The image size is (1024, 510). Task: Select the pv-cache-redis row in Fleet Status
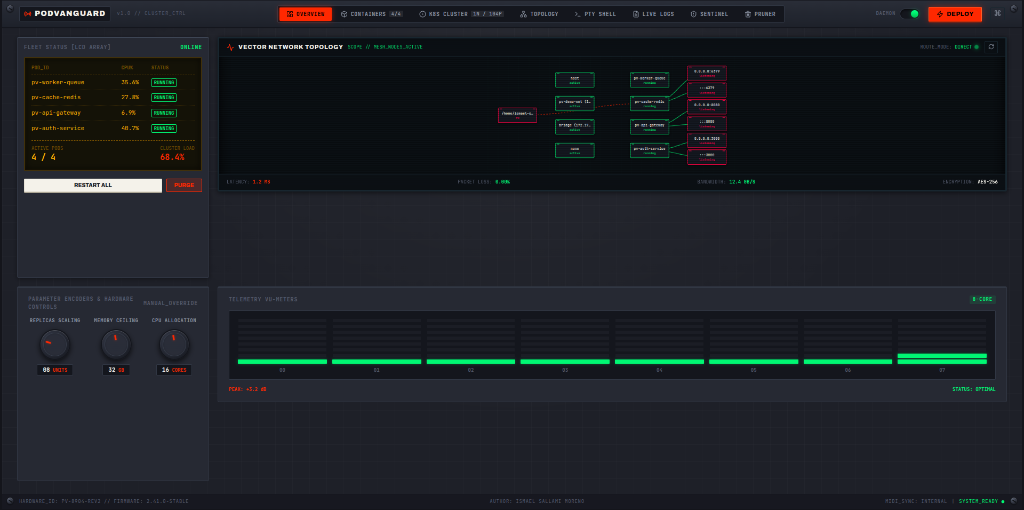pyautogui.click(x=113, y=97)
